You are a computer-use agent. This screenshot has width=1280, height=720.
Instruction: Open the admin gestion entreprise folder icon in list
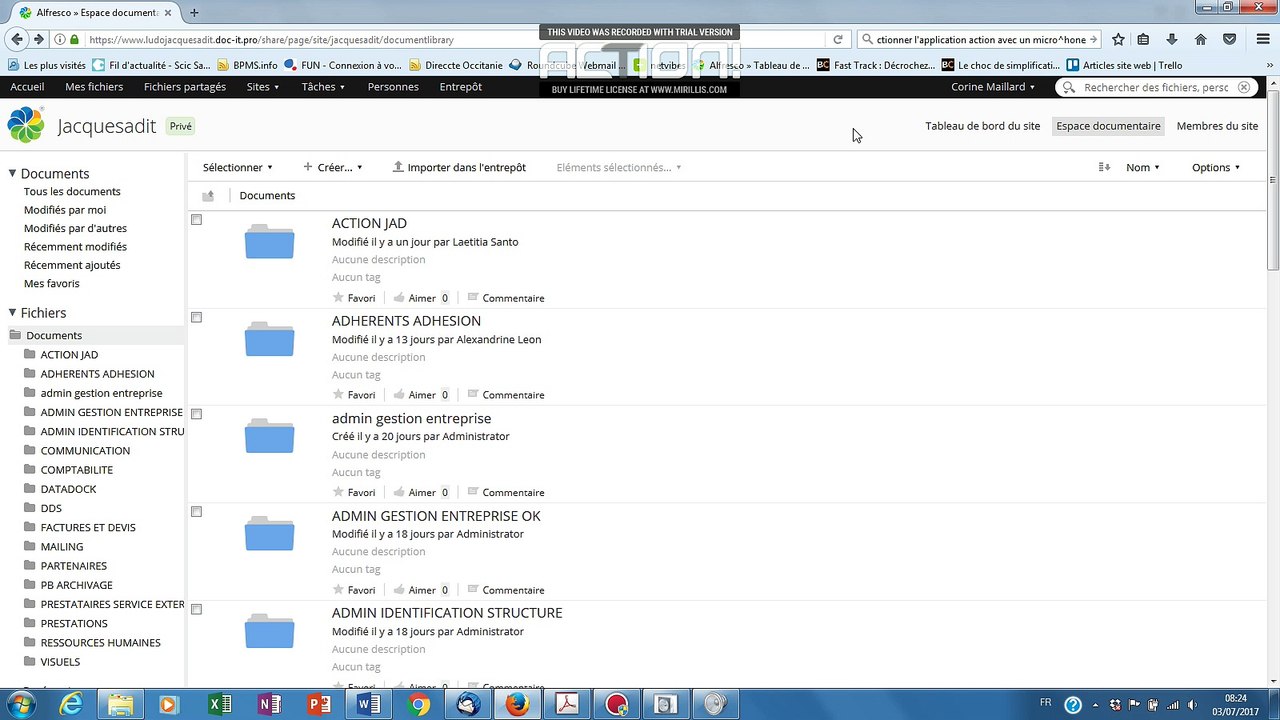[269, 437]
